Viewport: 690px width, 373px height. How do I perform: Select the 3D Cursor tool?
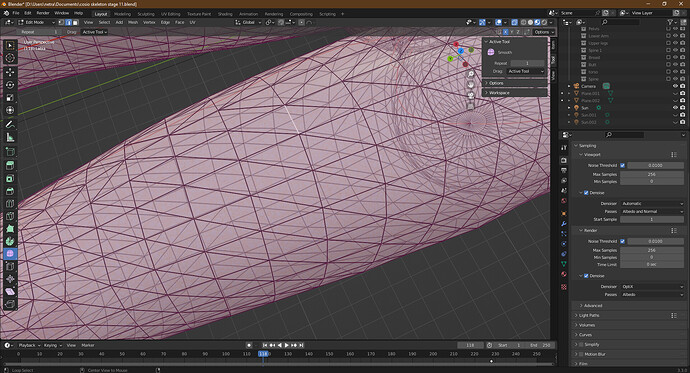(x=10, y=58)
